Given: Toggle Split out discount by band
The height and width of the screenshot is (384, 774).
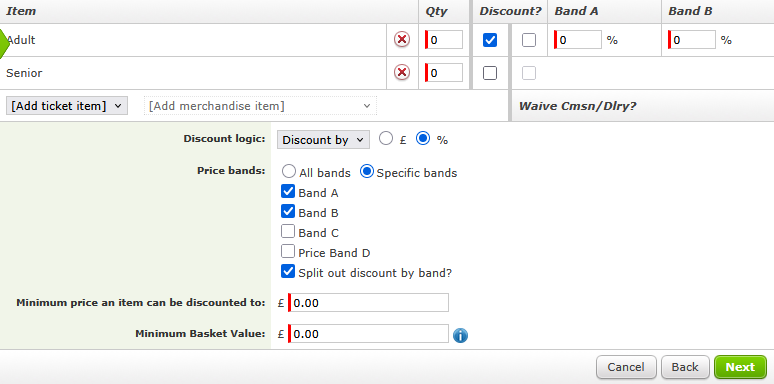Looking at the screenshot, I should (x=288, y=271).
